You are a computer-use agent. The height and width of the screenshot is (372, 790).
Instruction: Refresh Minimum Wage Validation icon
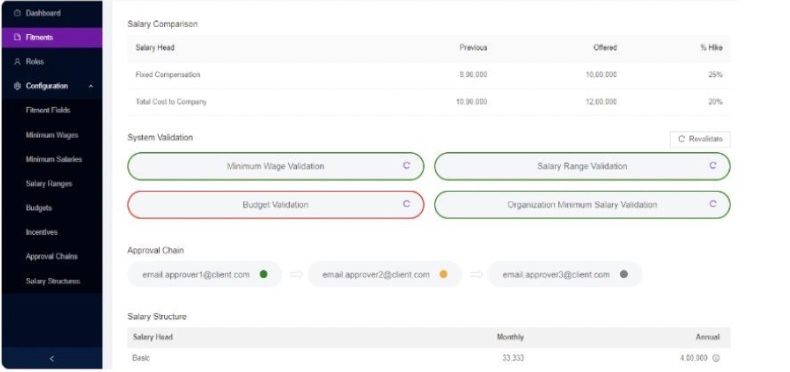pos(407,165)
